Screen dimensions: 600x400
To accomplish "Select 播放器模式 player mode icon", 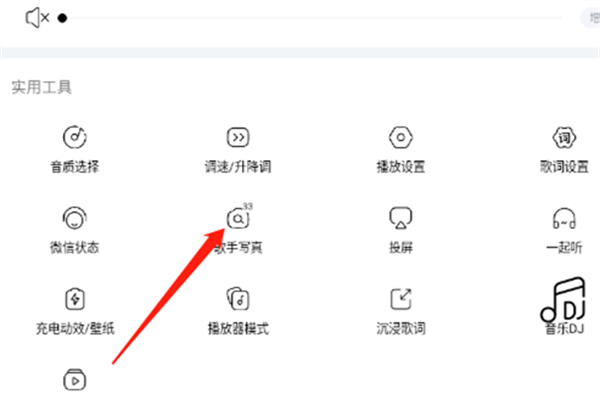I will (238, 299).
